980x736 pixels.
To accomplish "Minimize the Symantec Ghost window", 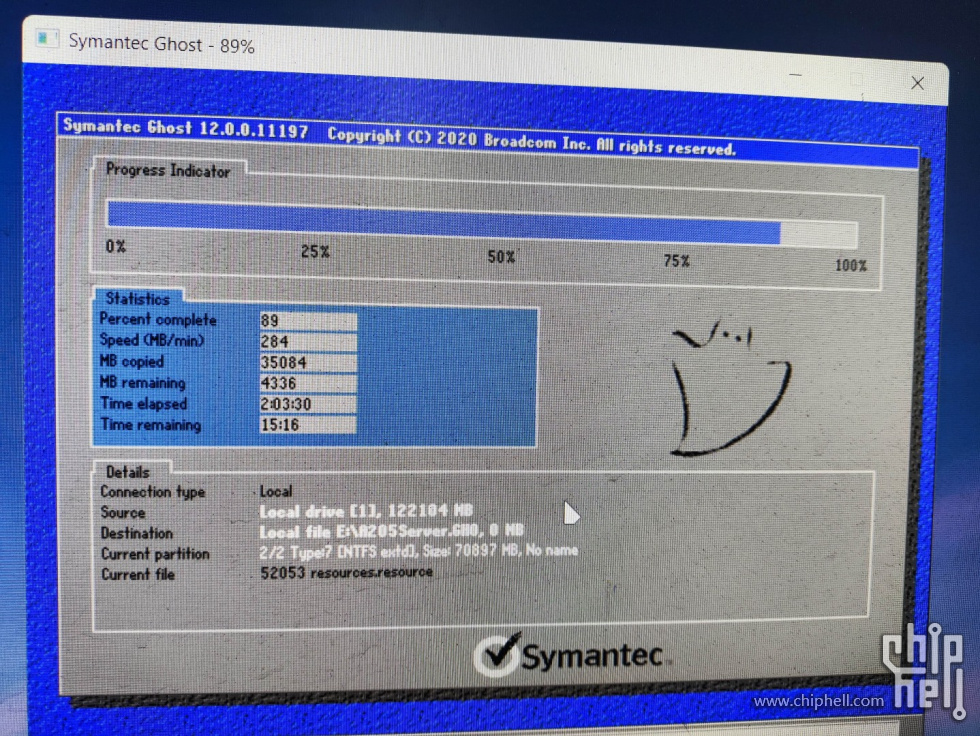I will [x=795, y=74].
